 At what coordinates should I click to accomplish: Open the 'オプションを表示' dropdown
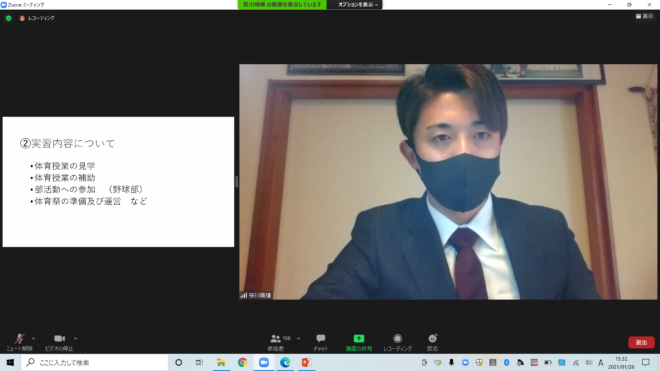(357, 5)
